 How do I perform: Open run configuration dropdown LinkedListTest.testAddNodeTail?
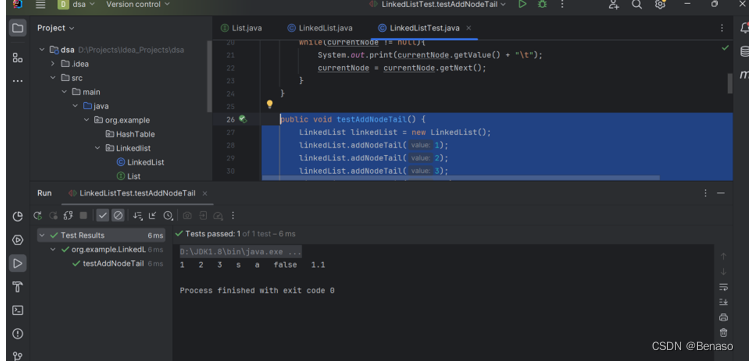438,4
